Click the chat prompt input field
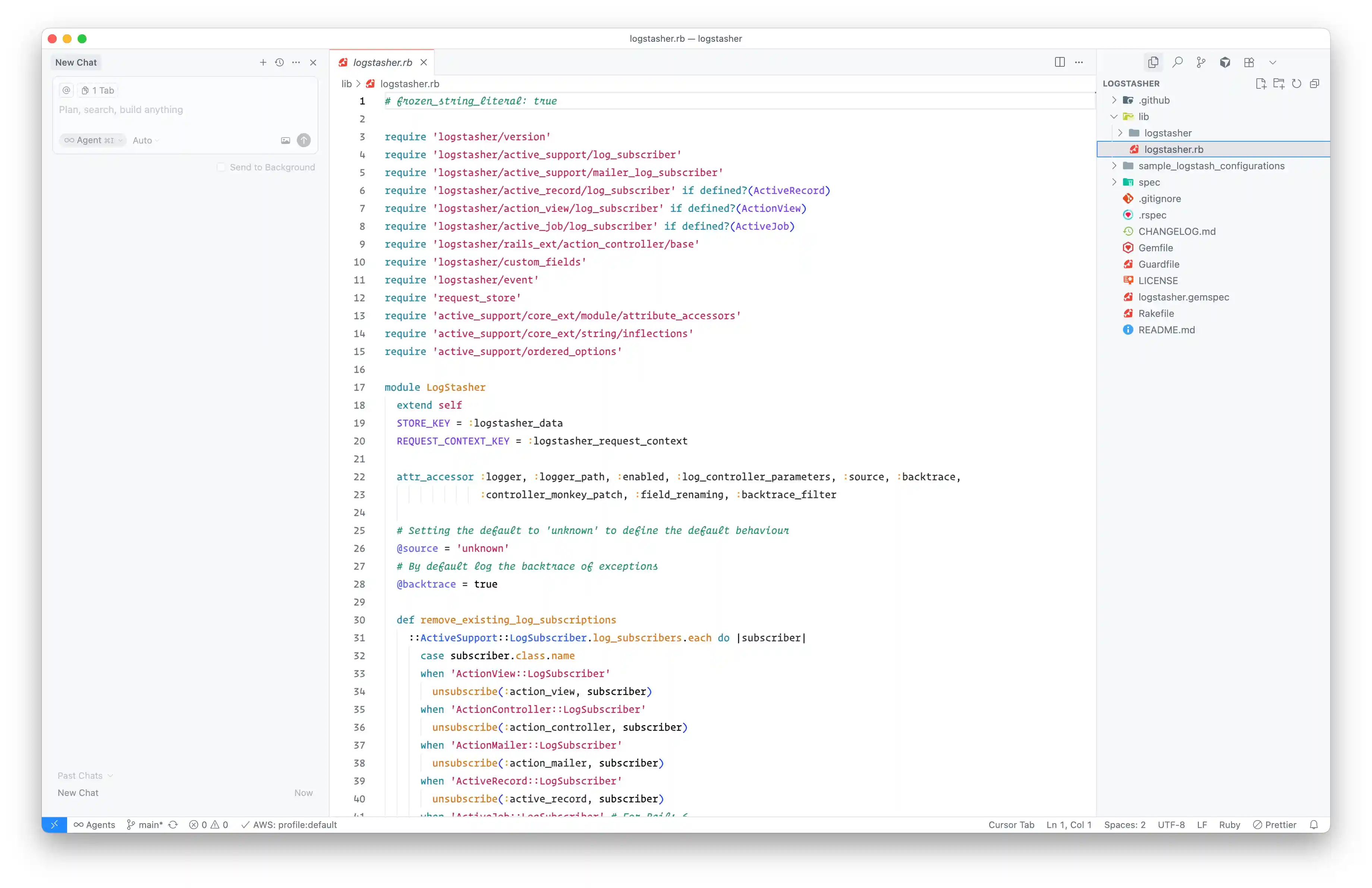 (185, 110)
